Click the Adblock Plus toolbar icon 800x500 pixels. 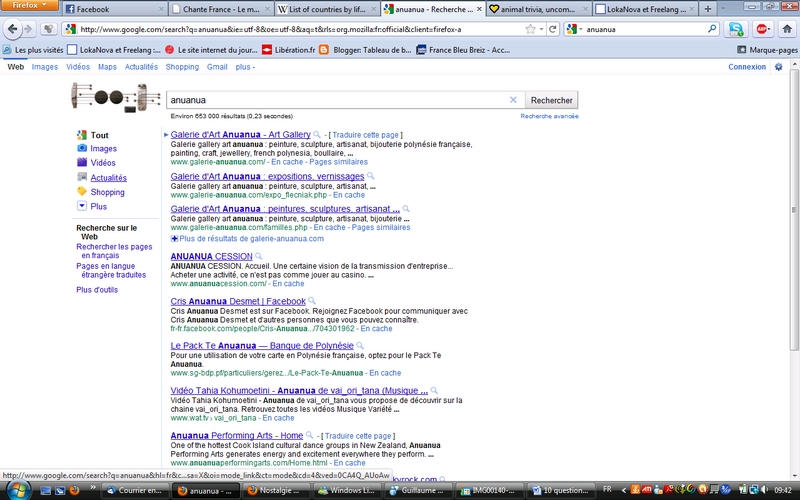coord(763,30)
